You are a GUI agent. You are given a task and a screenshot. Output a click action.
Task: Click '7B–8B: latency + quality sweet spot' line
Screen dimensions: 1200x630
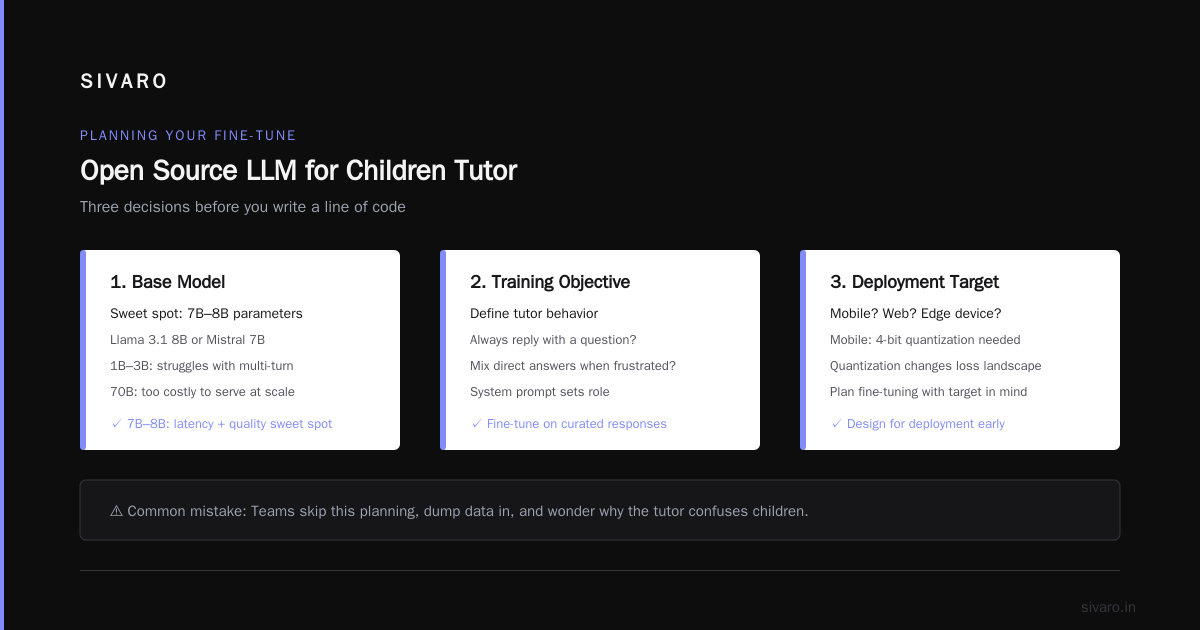221,424
